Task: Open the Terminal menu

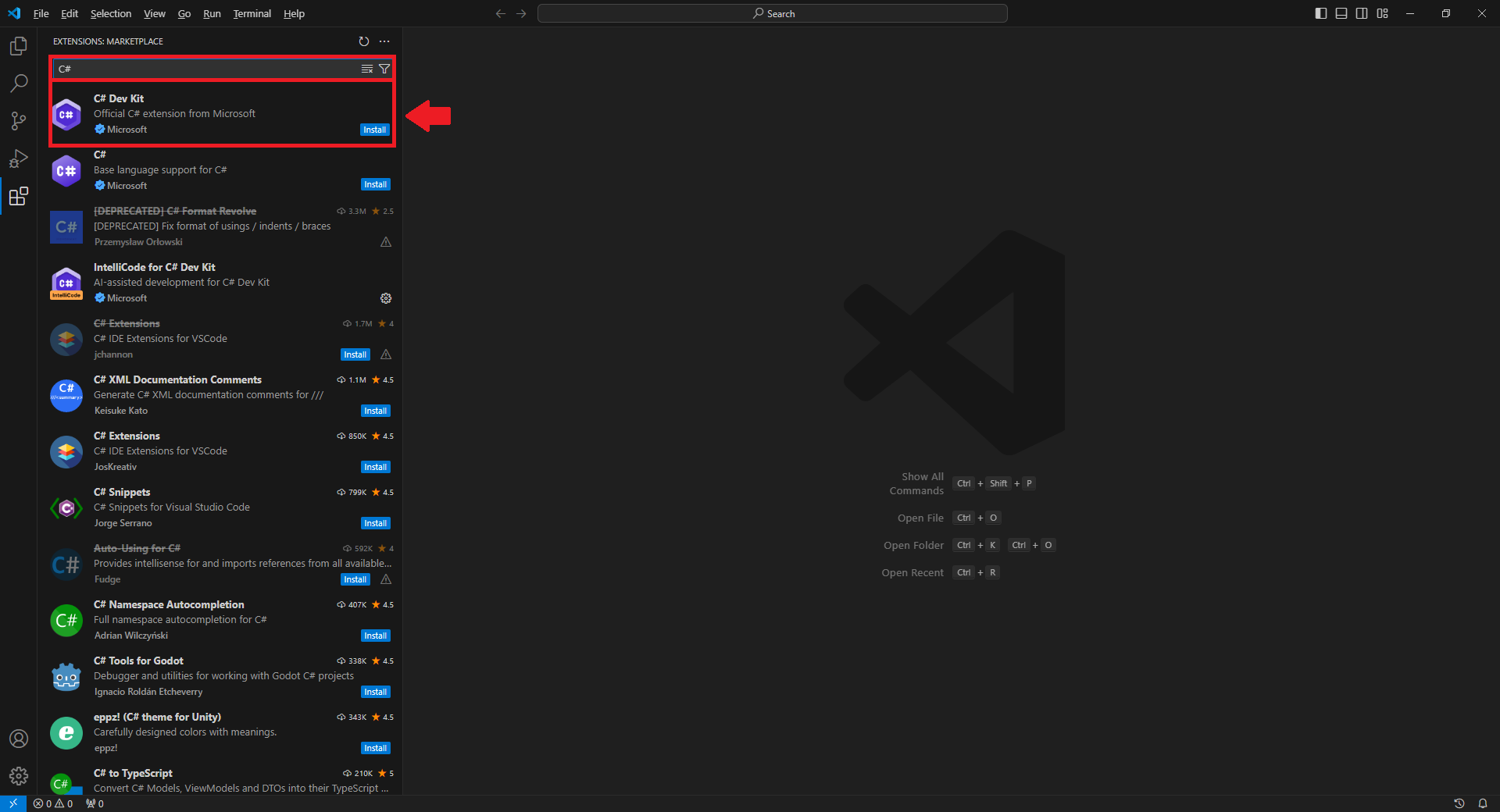Action: coord(251,13)
